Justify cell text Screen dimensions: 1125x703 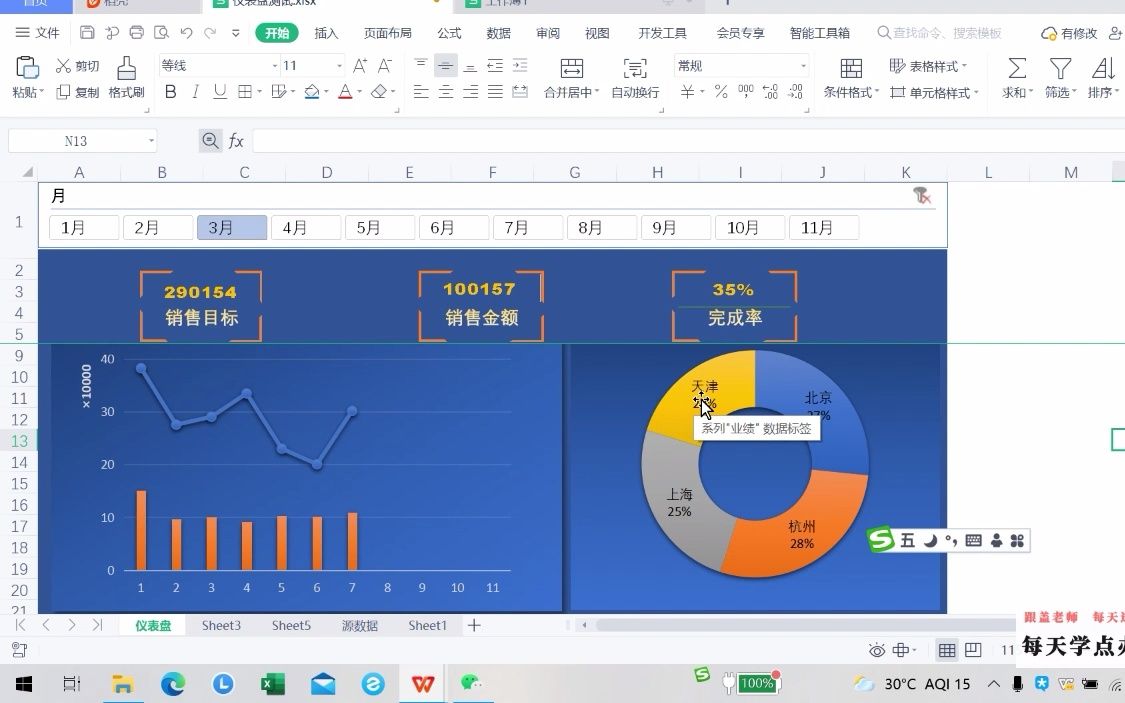(x=495, y=92)
